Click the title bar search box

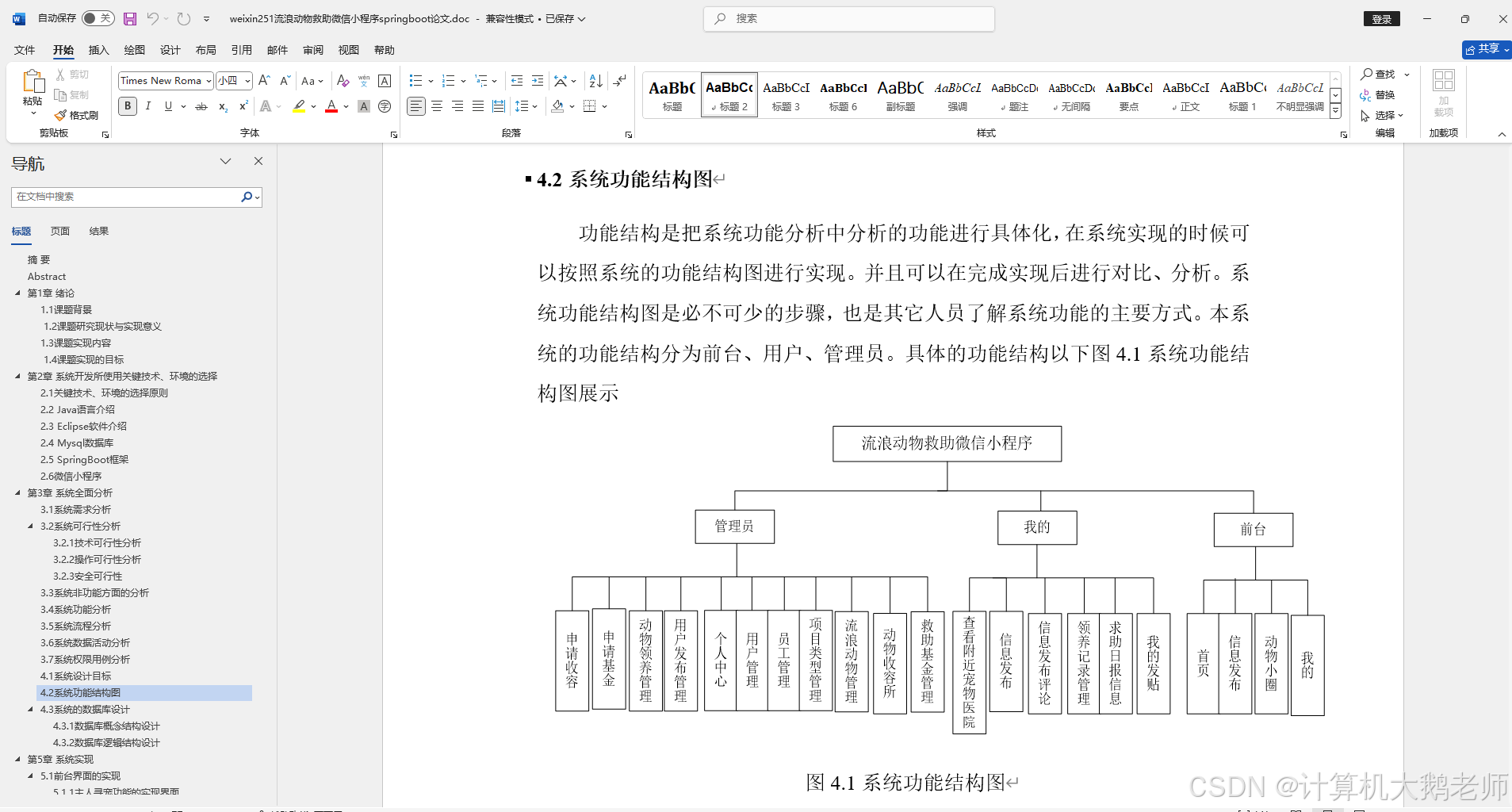pyautogui.click(x=849, y=18)
